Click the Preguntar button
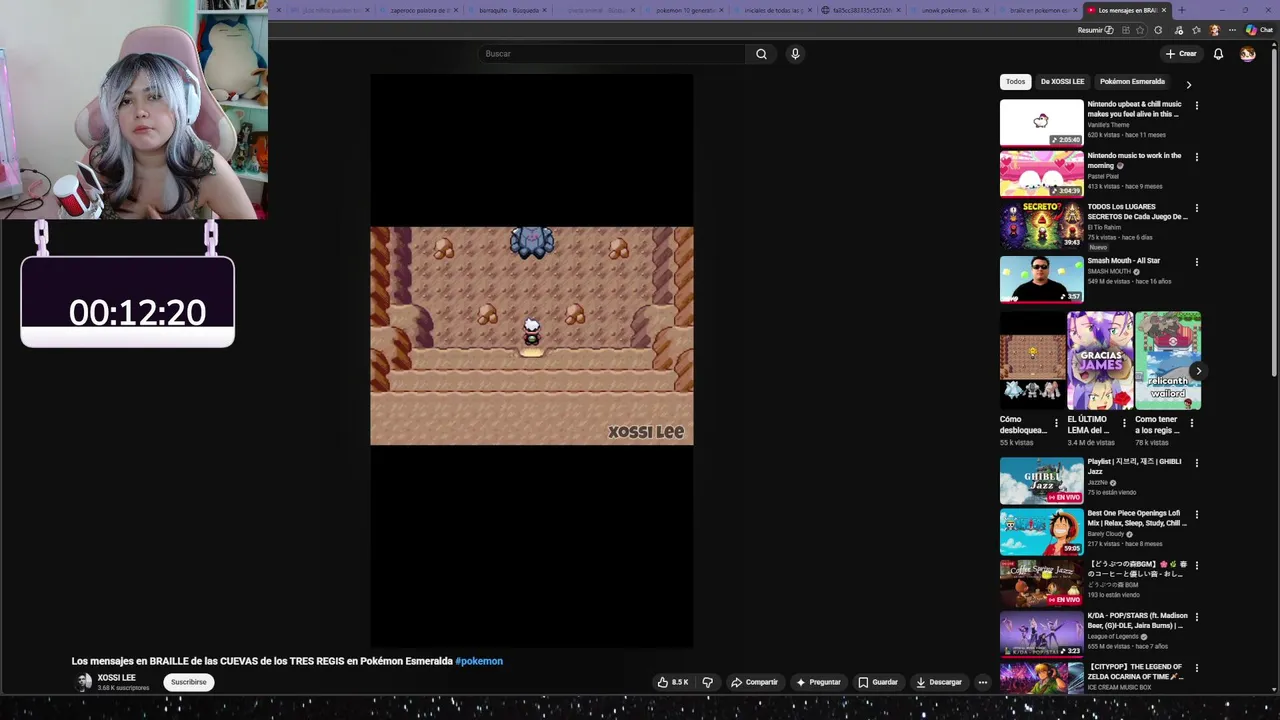 [818, 682]
